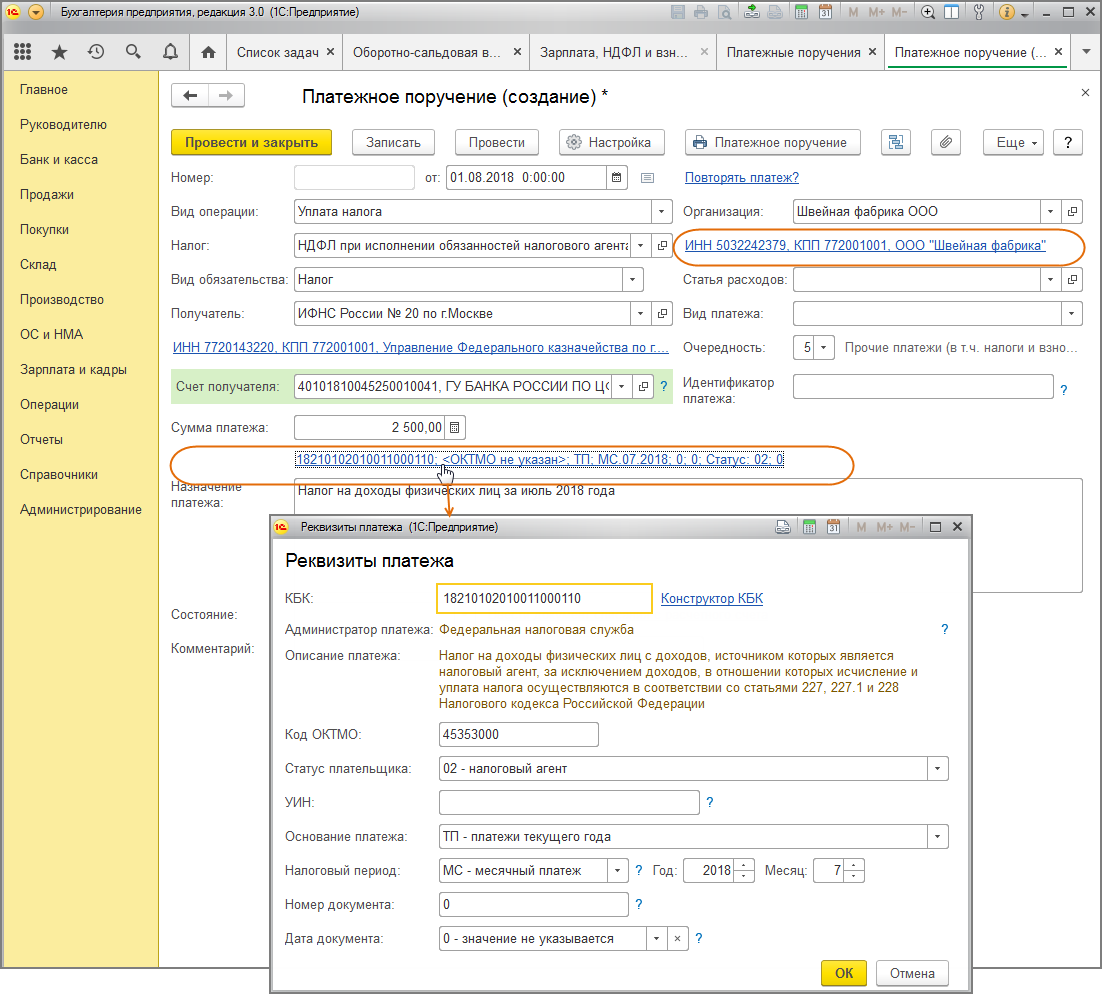Click the Провести и закрыть button
The height and width of the screenshot is (995, 1102).
251,142
